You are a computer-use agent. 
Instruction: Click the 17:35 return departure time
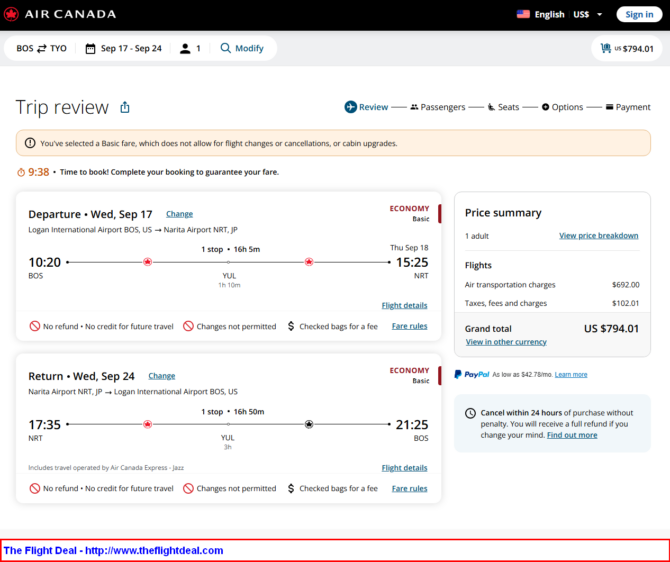[44, 424]
